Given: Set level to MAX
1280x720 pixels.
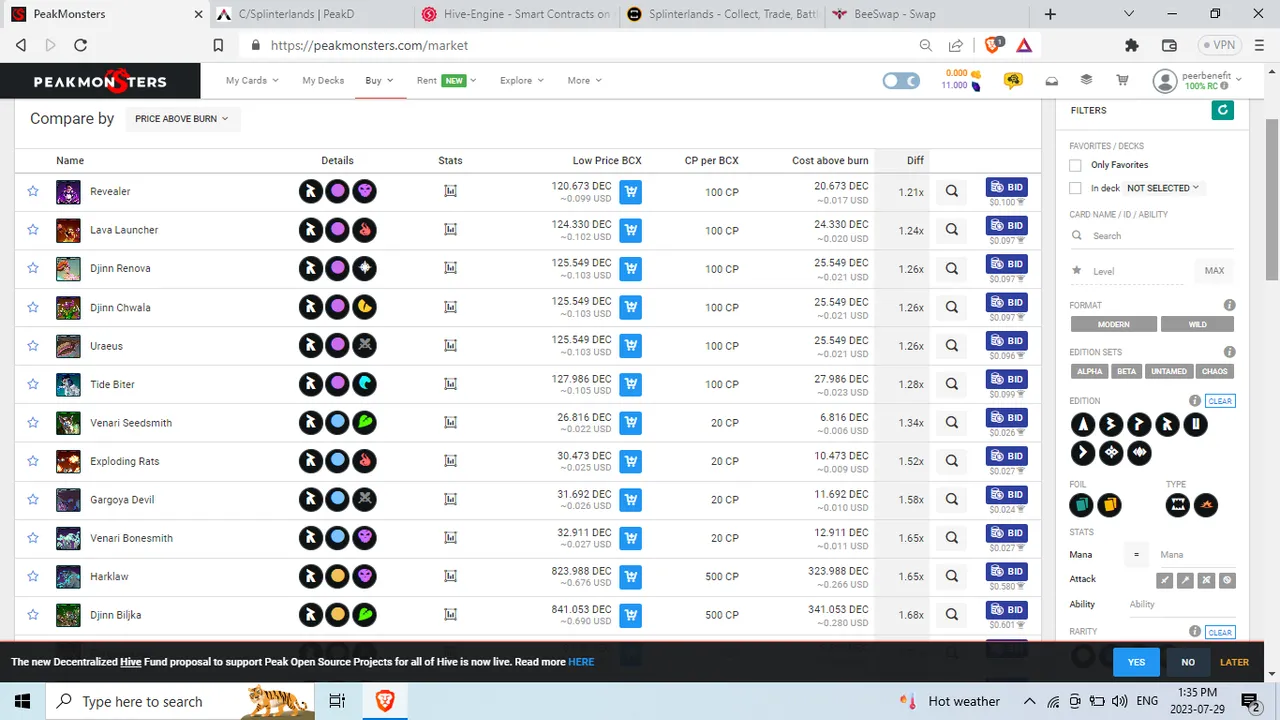Looking at the screenshot, I should point(1214,270).
